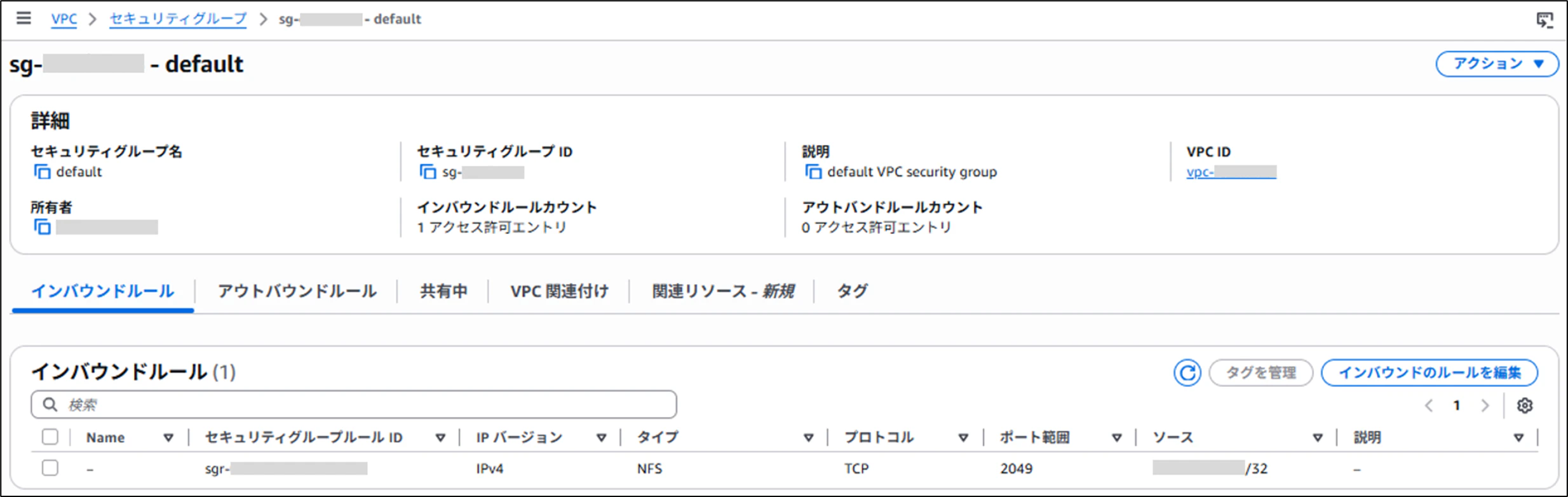Copy the owner (所有者) account ID

click(x=42, y=227)
